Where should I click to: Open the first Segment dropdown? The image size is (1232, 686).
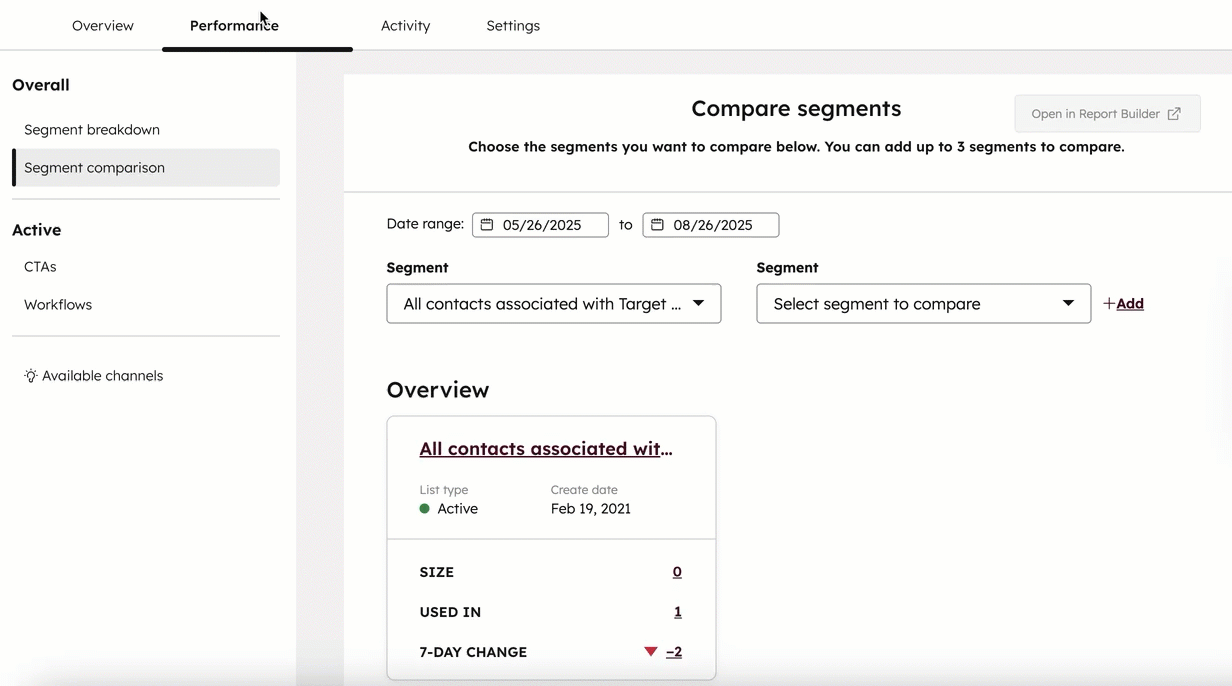(553, 303)
